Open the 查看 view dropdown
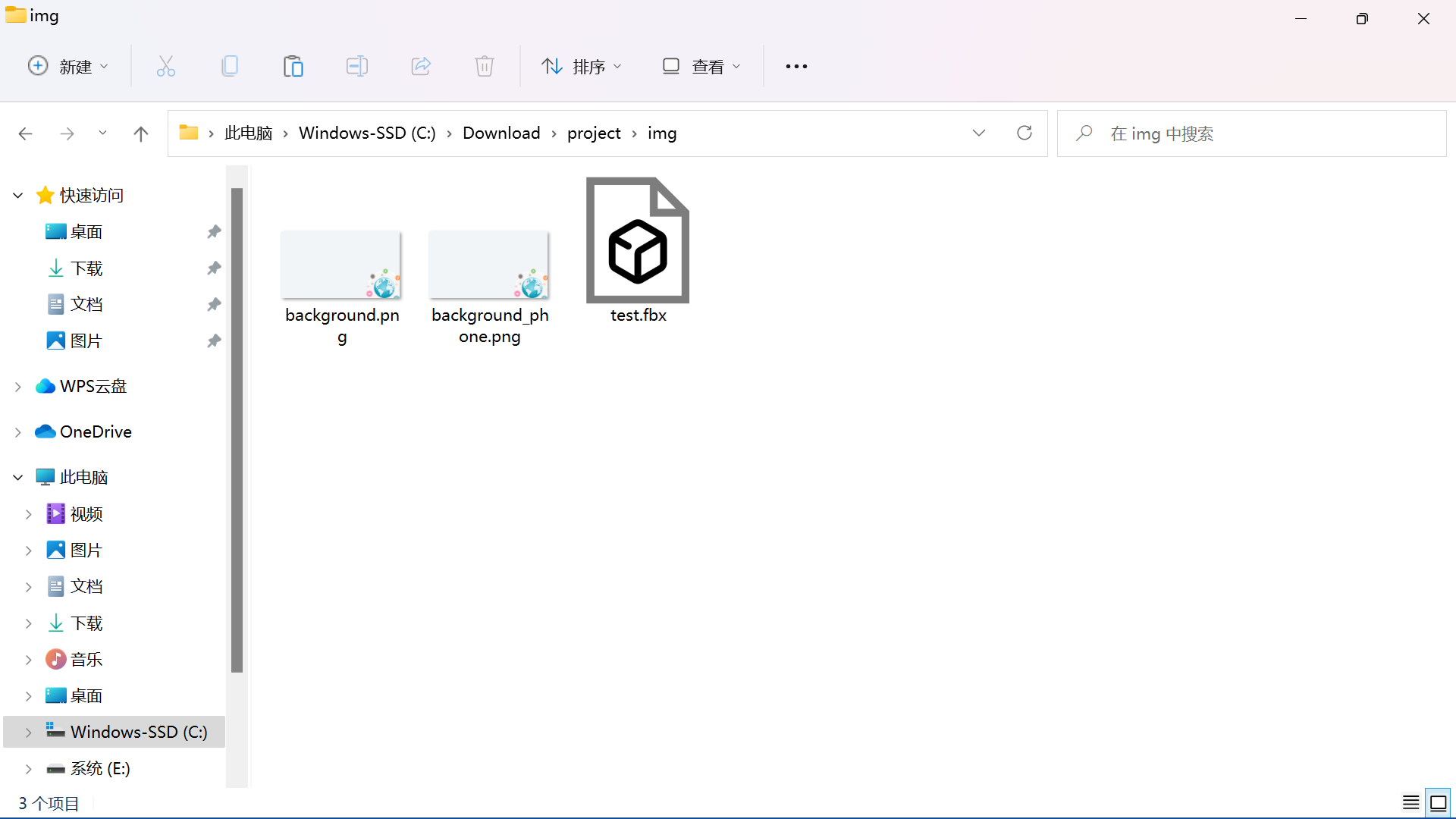The image size is (1456, 819). pos(701,67)
